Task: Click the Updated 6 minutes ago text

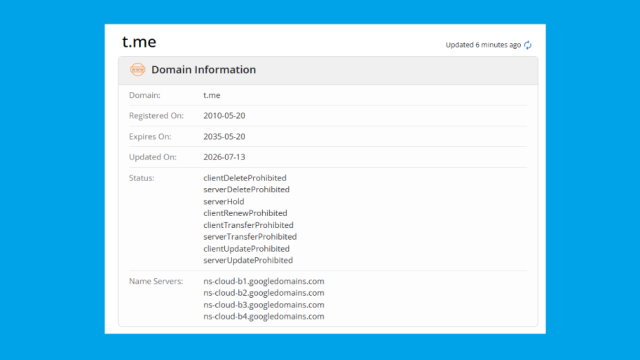Action: click(x=483, y=45)
